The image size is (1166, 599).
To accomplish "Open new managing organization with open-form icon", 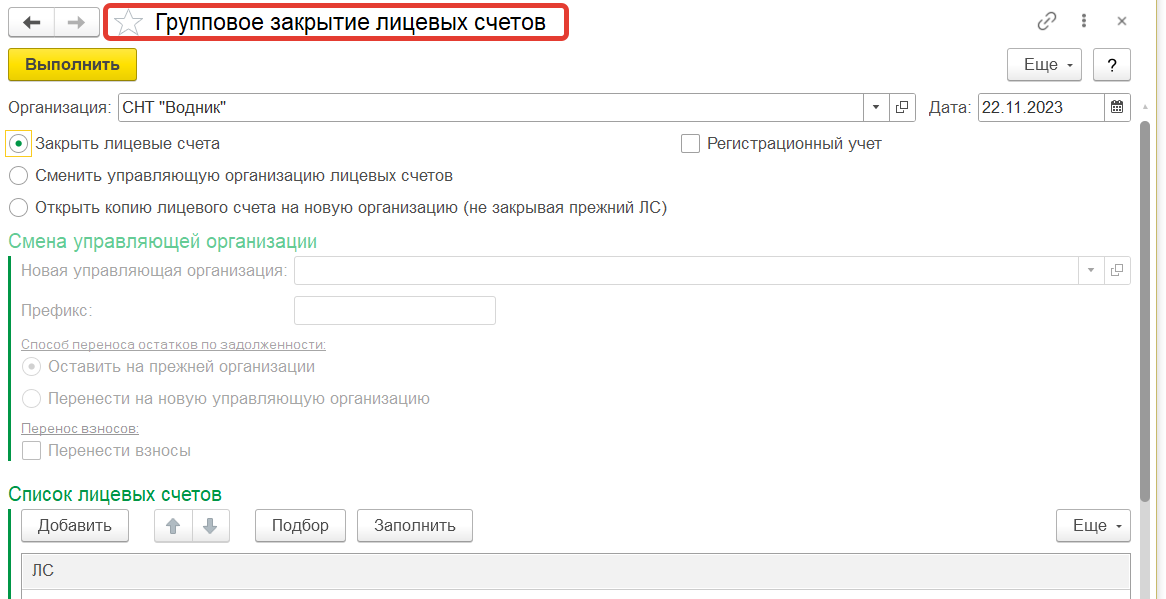I will coord(1117,271).
